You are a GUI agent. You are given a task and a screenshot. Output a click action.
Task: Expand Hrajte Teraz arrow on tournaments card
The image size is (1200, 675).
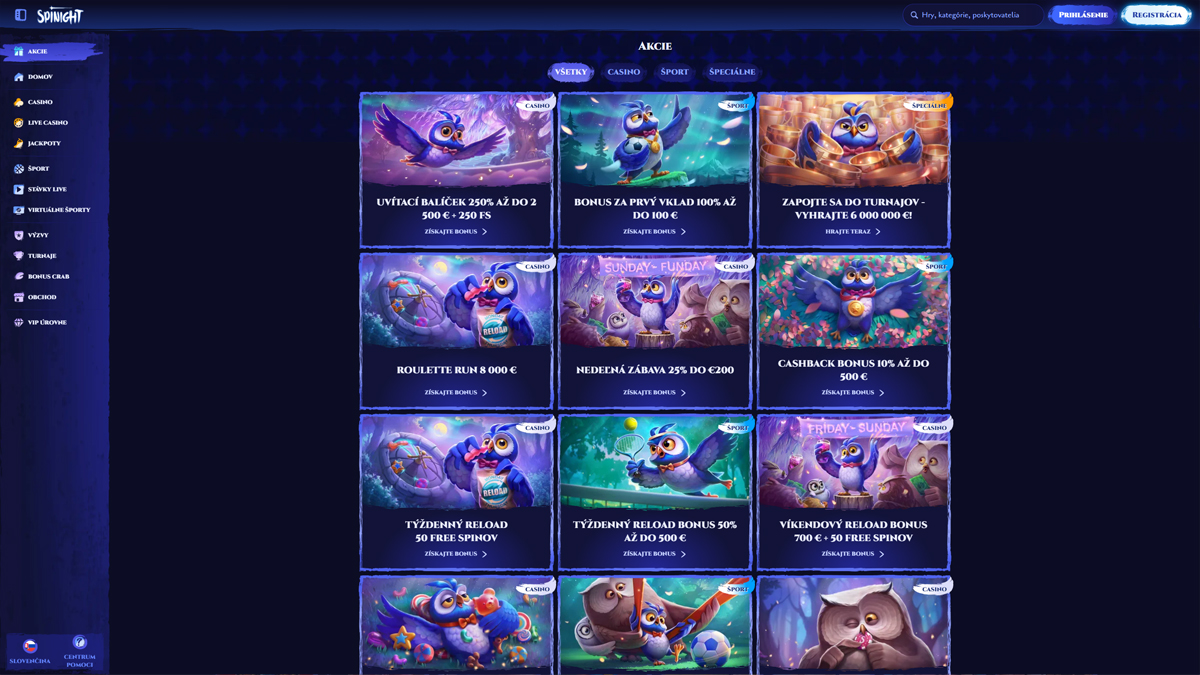coord(878,232)
